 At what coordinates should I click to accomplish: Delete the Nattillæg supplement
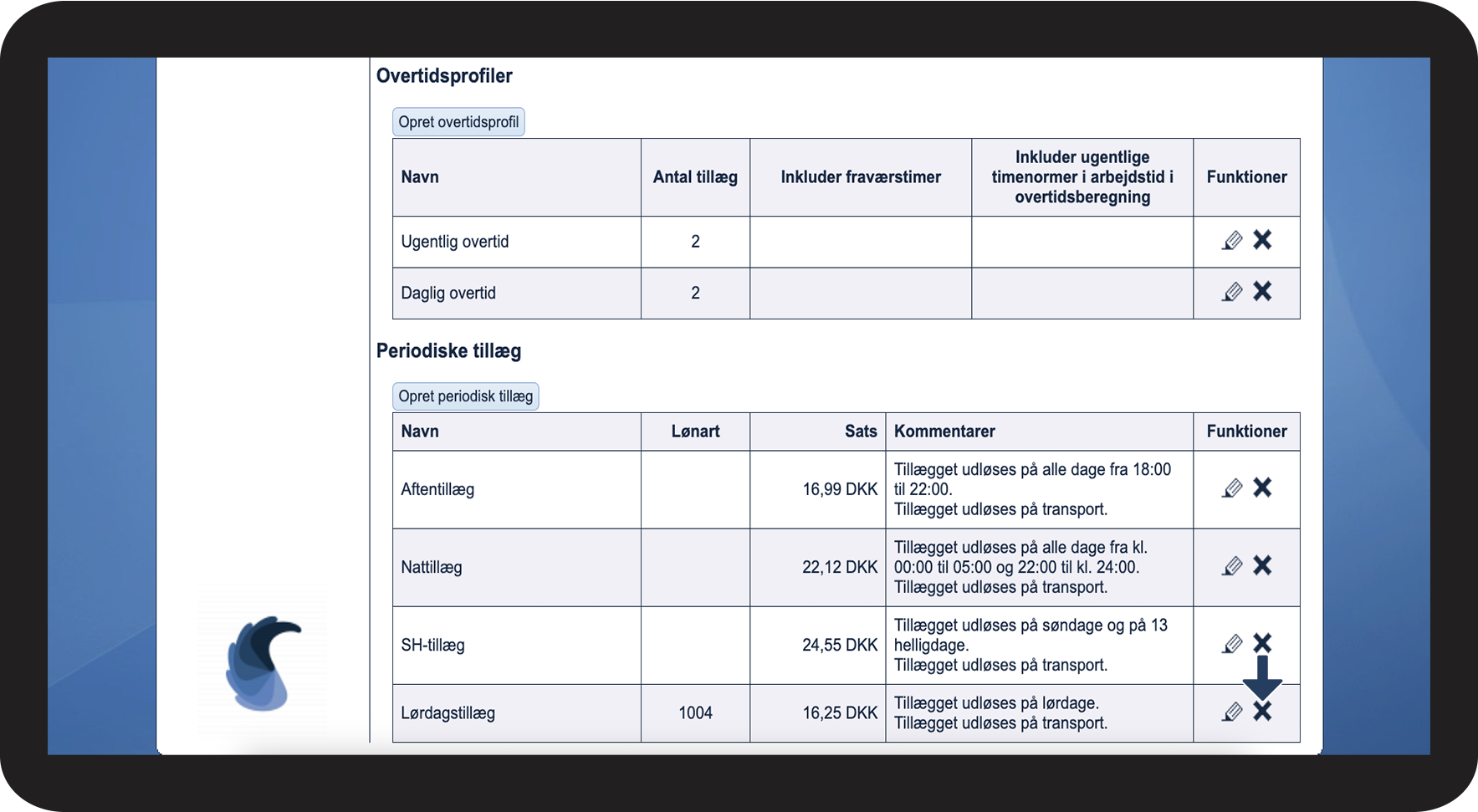[1262, 565]
